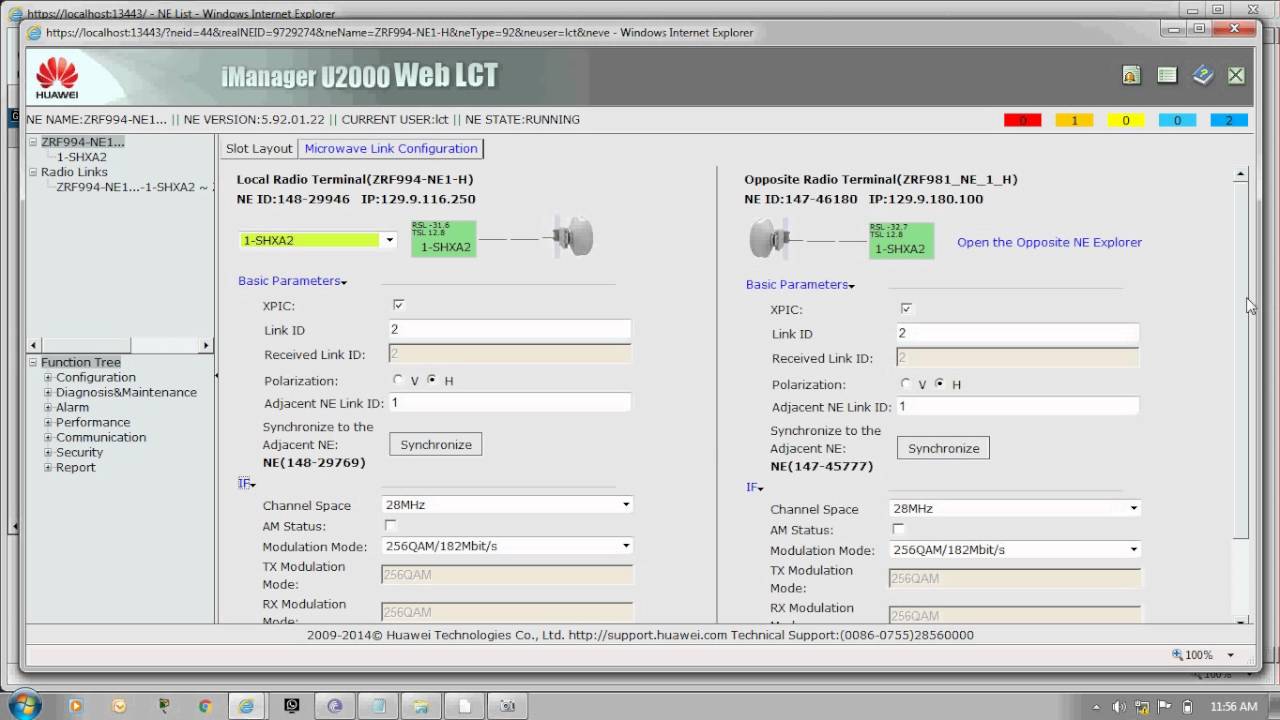
Task: Select opposite polarization H radio button
Action: [x=940, y=384]
